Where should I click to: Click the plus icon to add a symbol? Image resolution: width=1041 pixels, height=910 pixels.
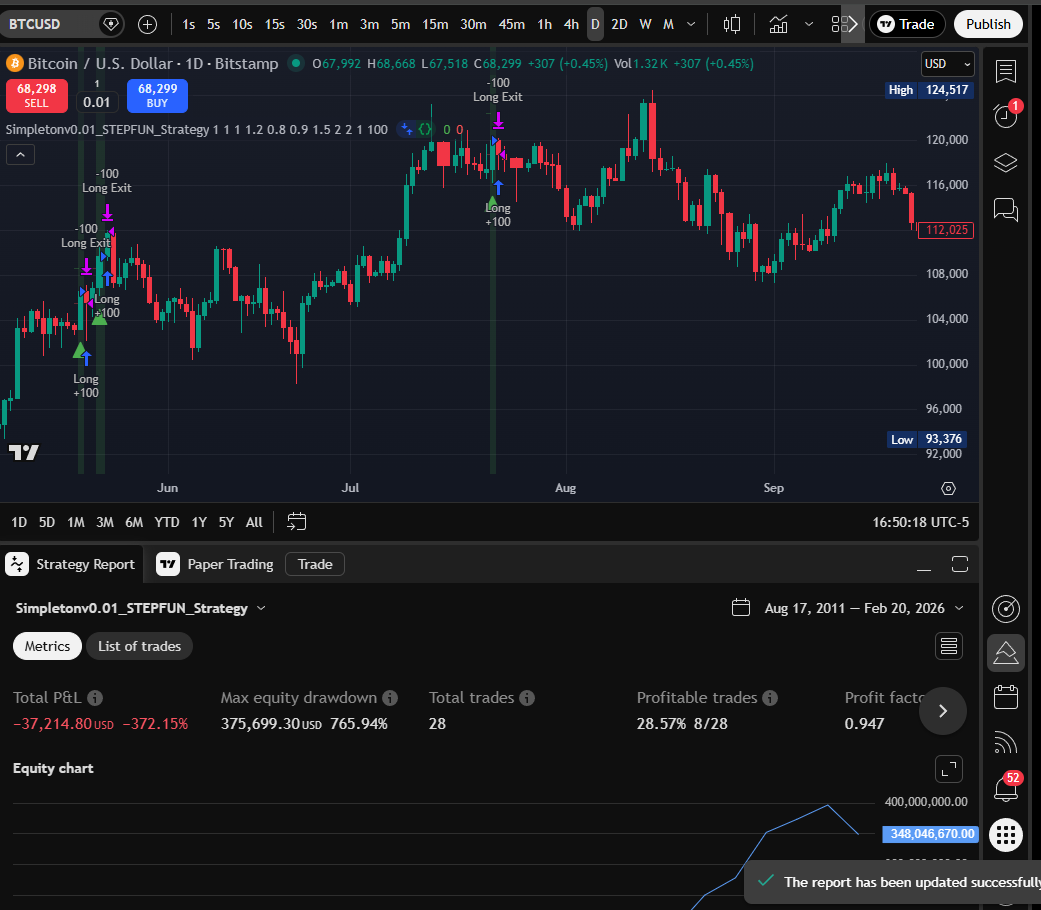coord(148,24)
